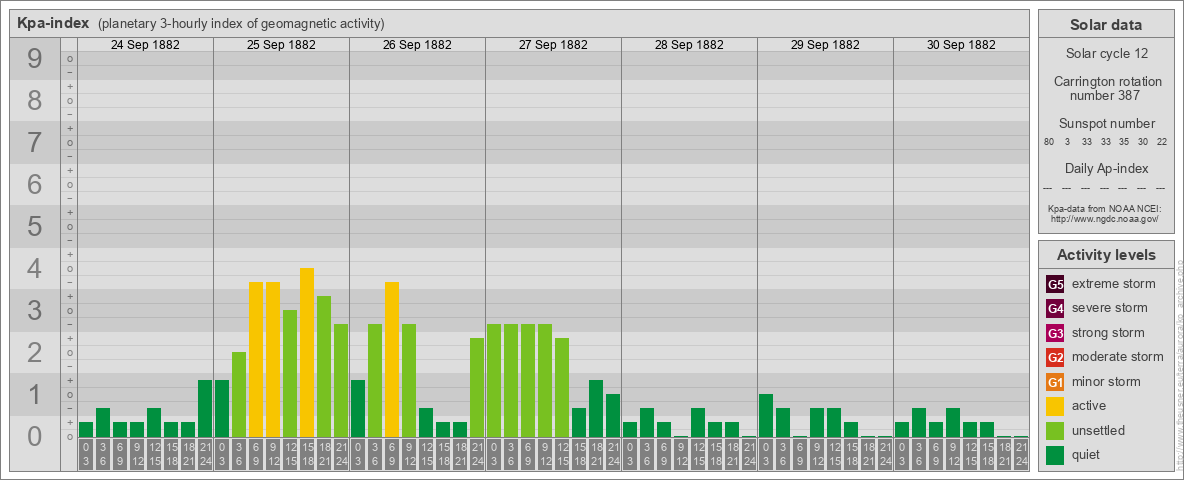Click the 'Solar cycle 12' text
This screenshot has width=1184, height=480.
pos(1105,54)
